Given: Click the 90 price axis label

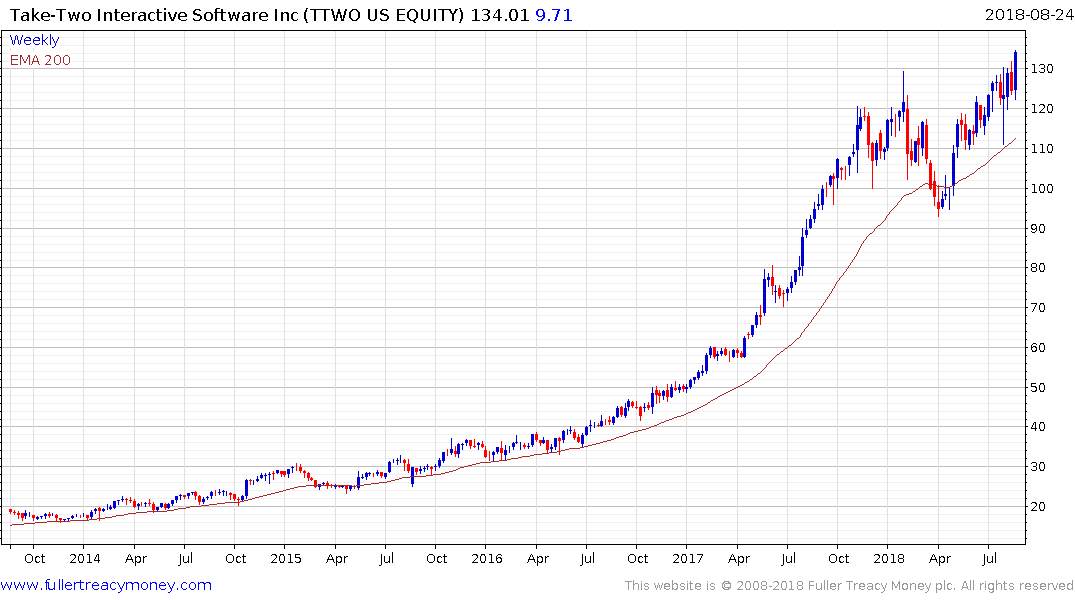Looking at the screenshot, I should click(1038, 228).
